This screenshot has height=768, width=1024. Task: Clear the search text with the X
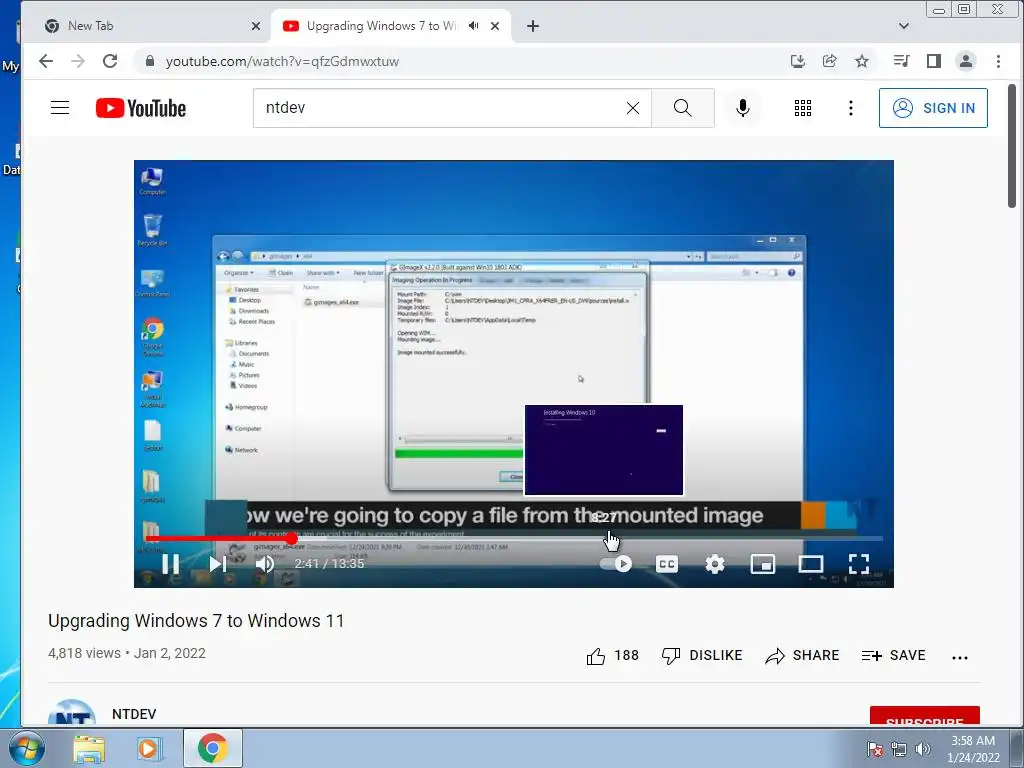(x=633, y=108)
